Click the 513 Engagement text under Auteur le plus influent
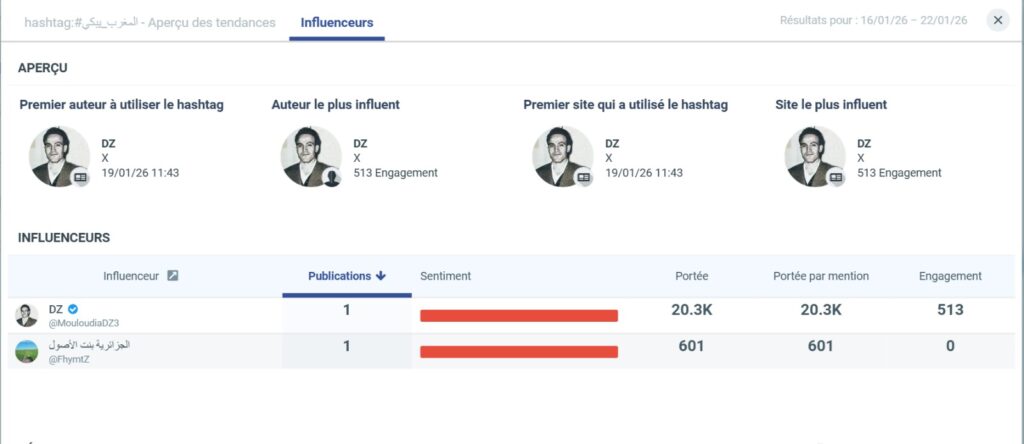The image size is (1024, 444). point(396,173)
